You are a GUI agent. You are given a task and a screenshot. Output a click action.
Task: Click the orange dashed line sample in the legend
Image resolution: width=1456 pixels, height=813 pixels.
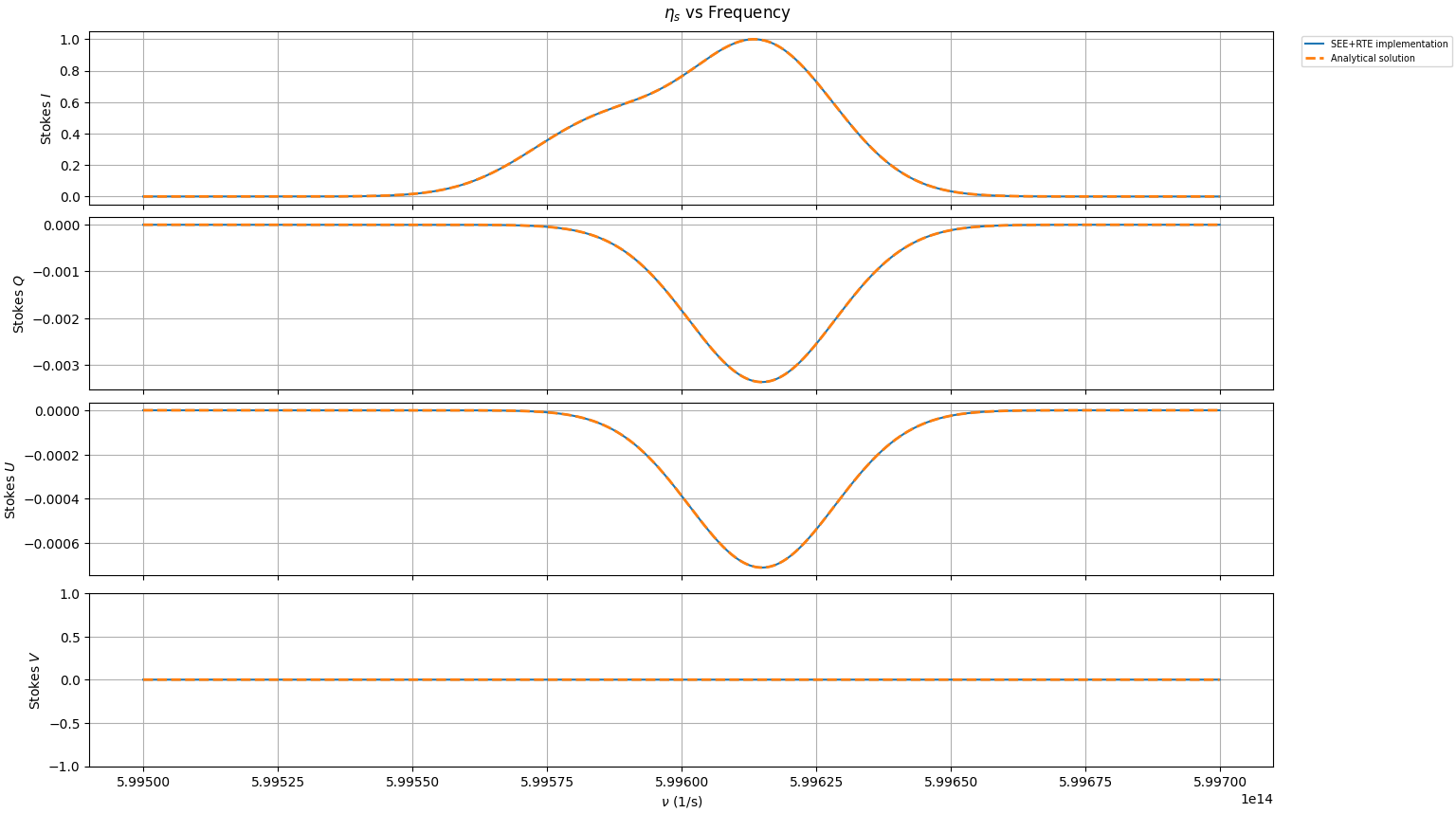pos(1315,59)
